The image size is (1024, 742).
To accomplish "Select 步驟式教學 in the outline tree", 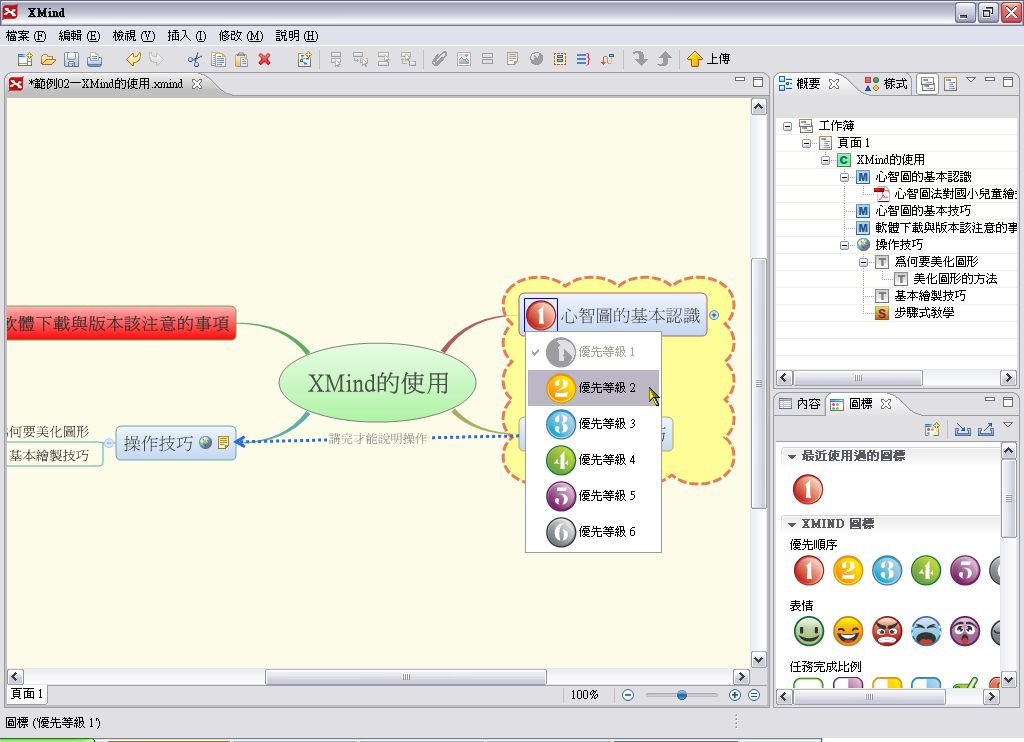I will coord(924,313).
